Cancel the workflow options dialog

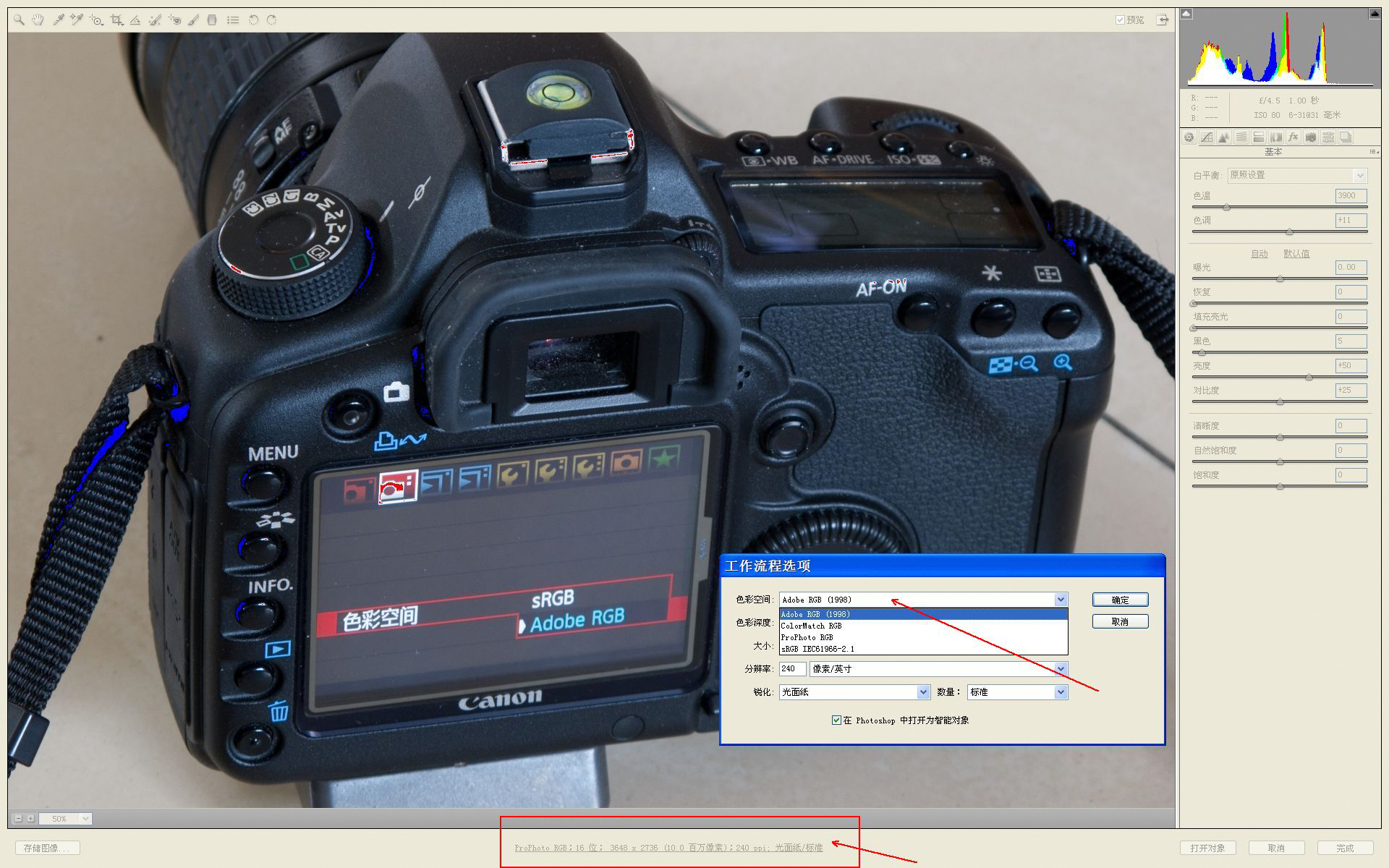(1120, 621)
